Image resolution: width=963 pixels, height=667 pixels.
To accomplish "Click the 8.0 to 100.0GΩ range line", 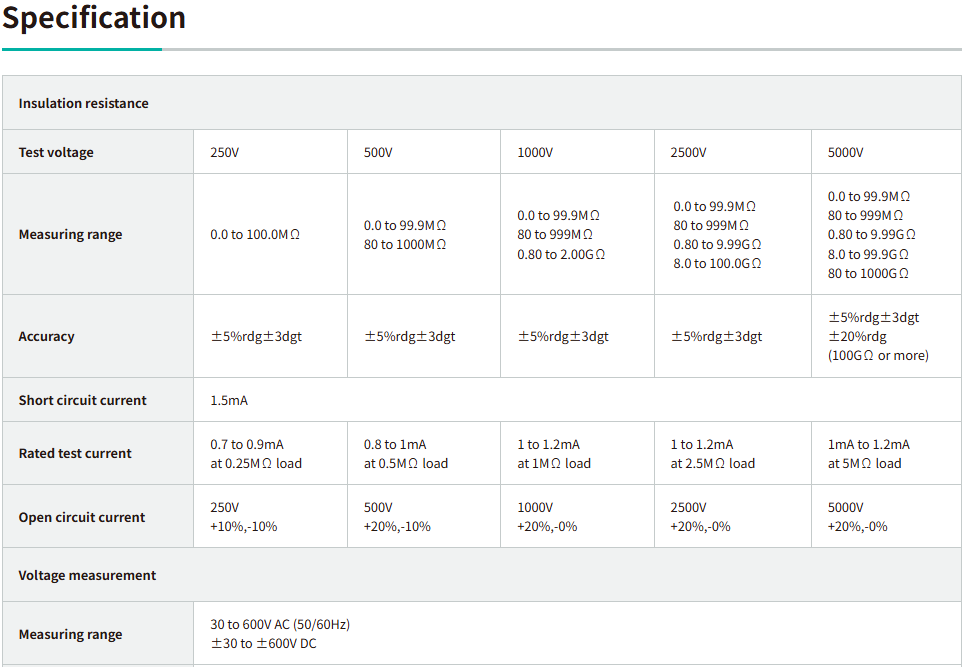I will click(x=717, y=263).
